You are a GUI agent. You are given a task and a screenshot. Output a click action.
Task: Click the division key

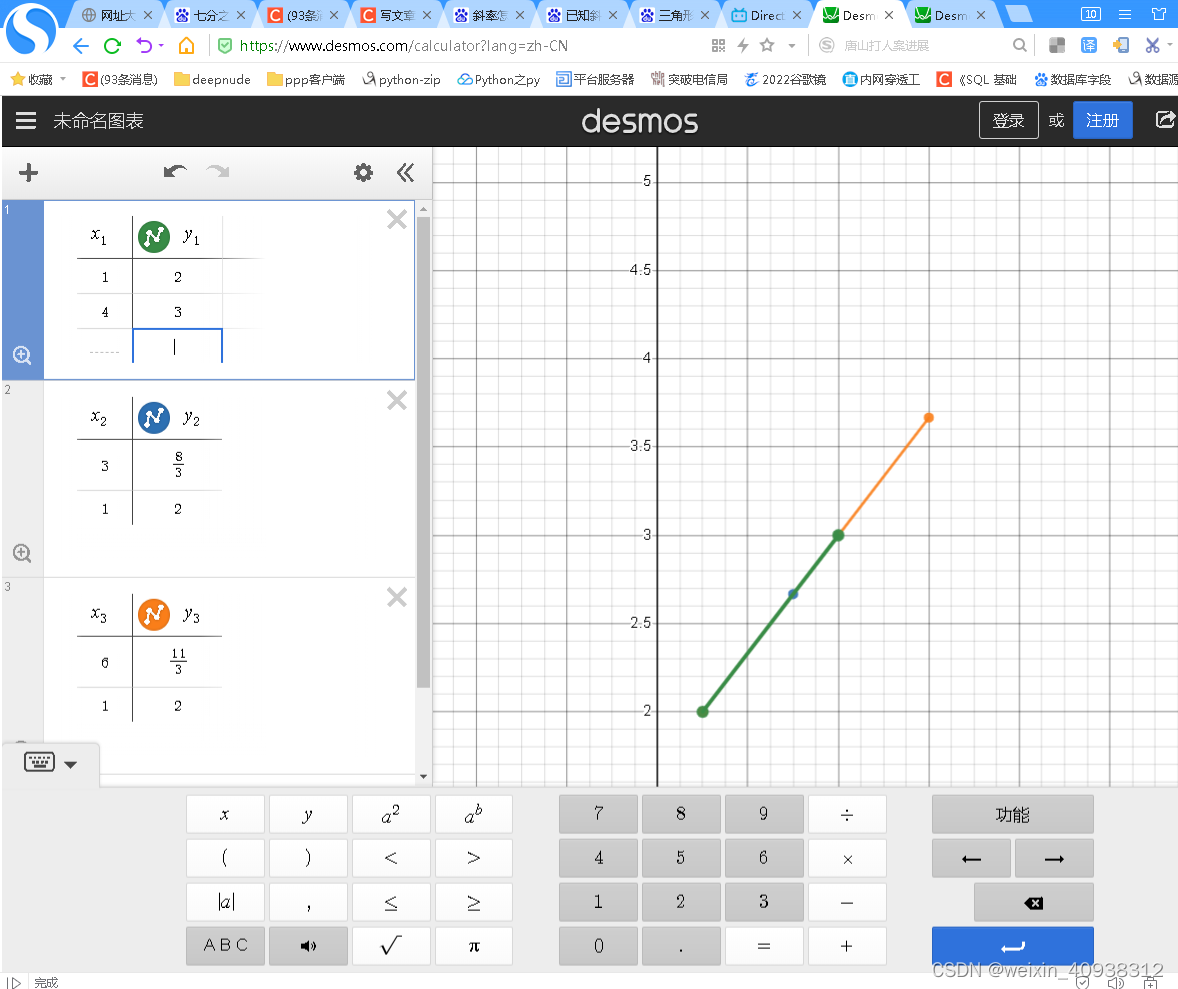click(x=847, y=815)
